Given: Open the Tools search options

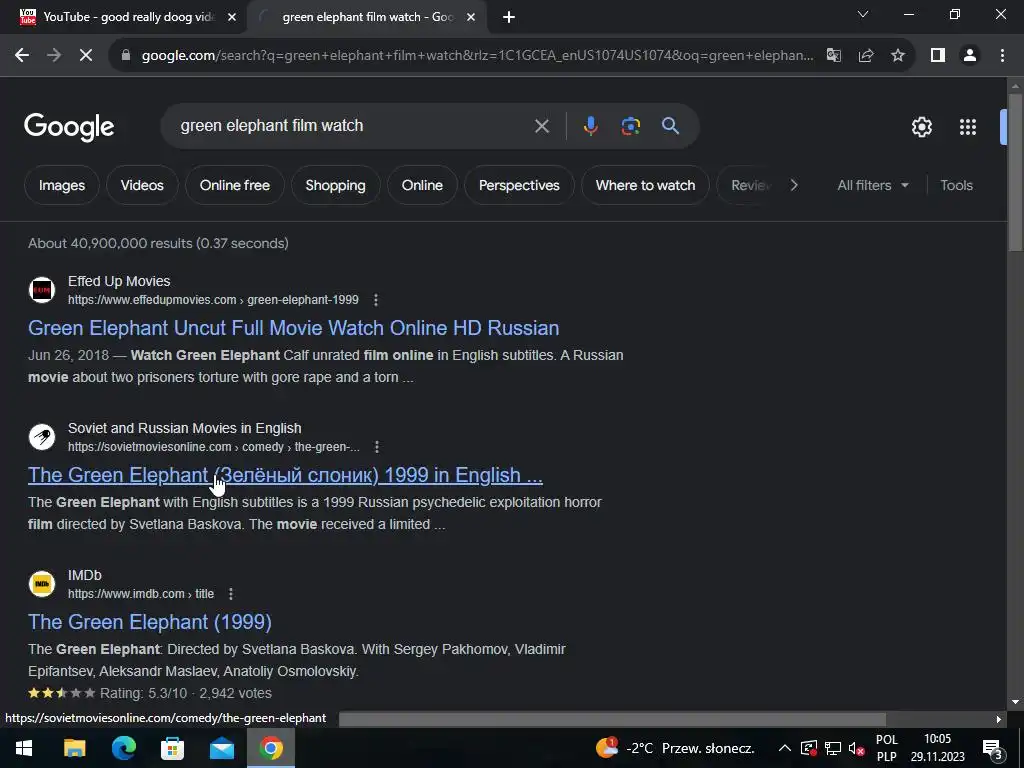Looking at the screenshot, I should click(x=956, y=185).
